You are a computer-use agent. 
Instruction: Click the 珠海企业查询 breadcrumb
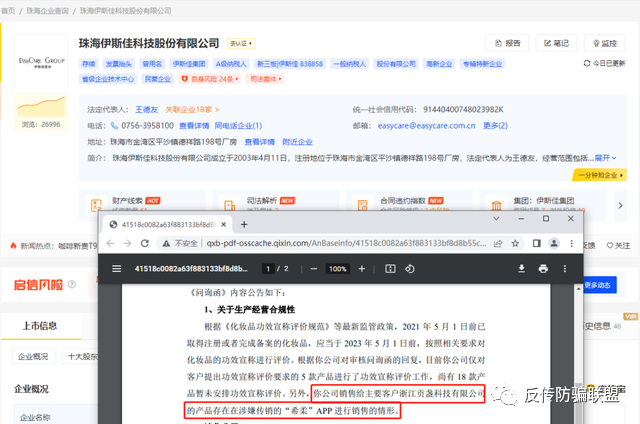[x=48, y=11]
